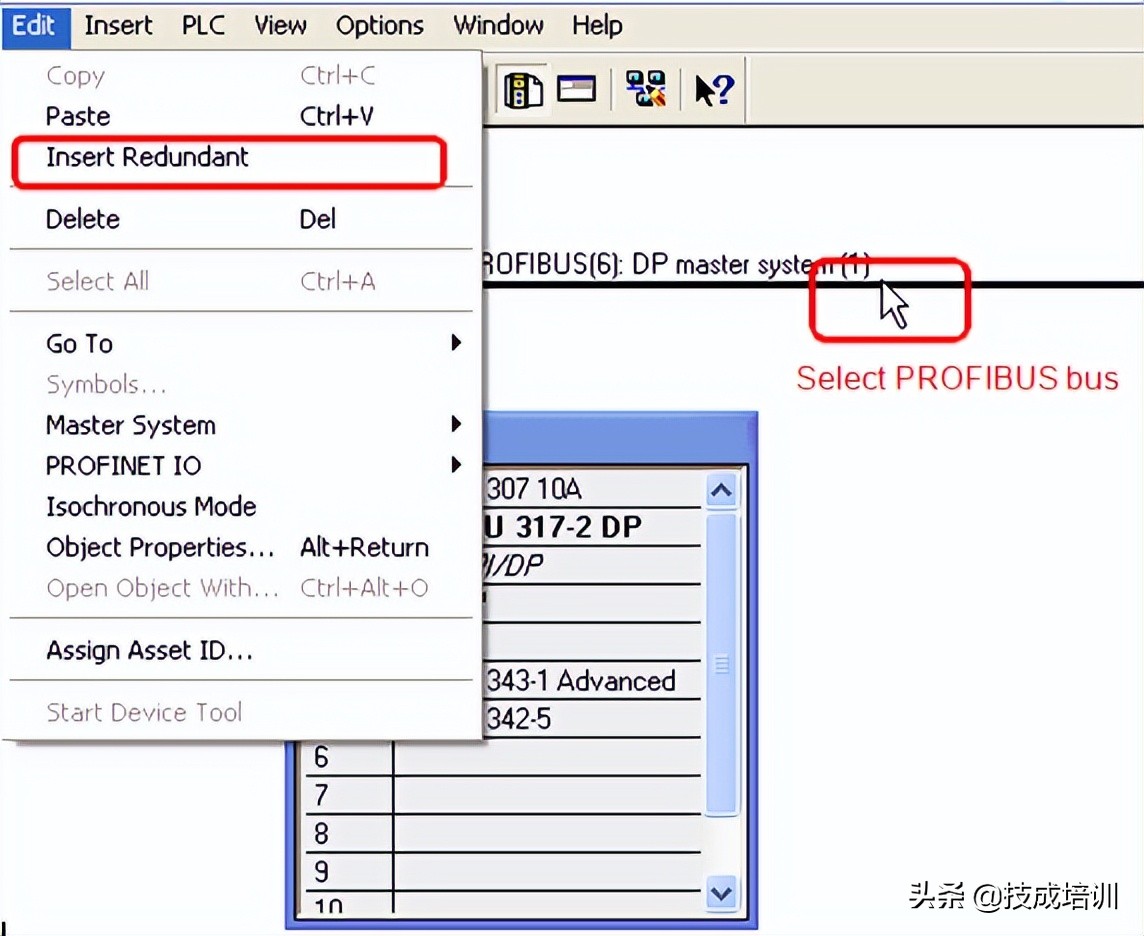
Task: Select the I/DP interface row
Action: coord(591,565)
